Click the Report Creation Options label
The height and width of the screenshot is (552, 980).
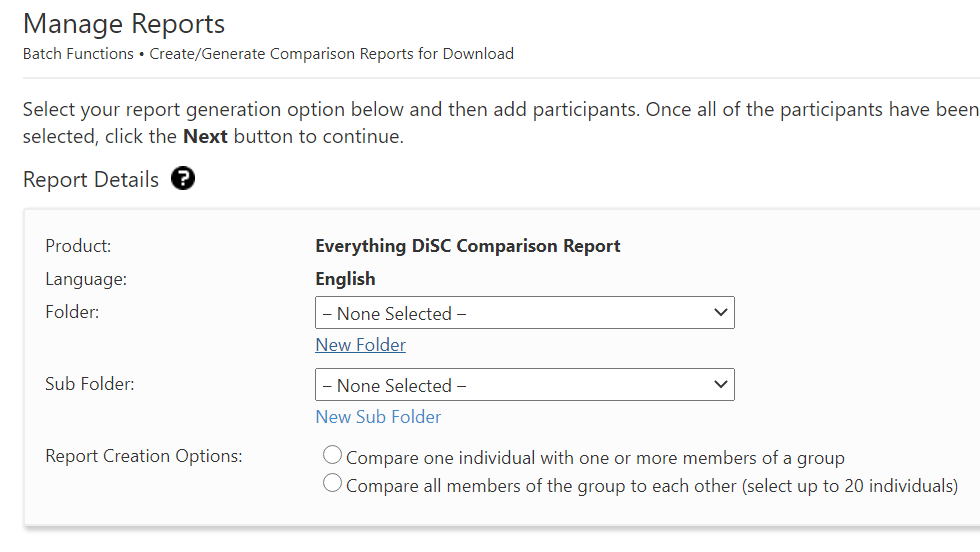coord(144,456)
